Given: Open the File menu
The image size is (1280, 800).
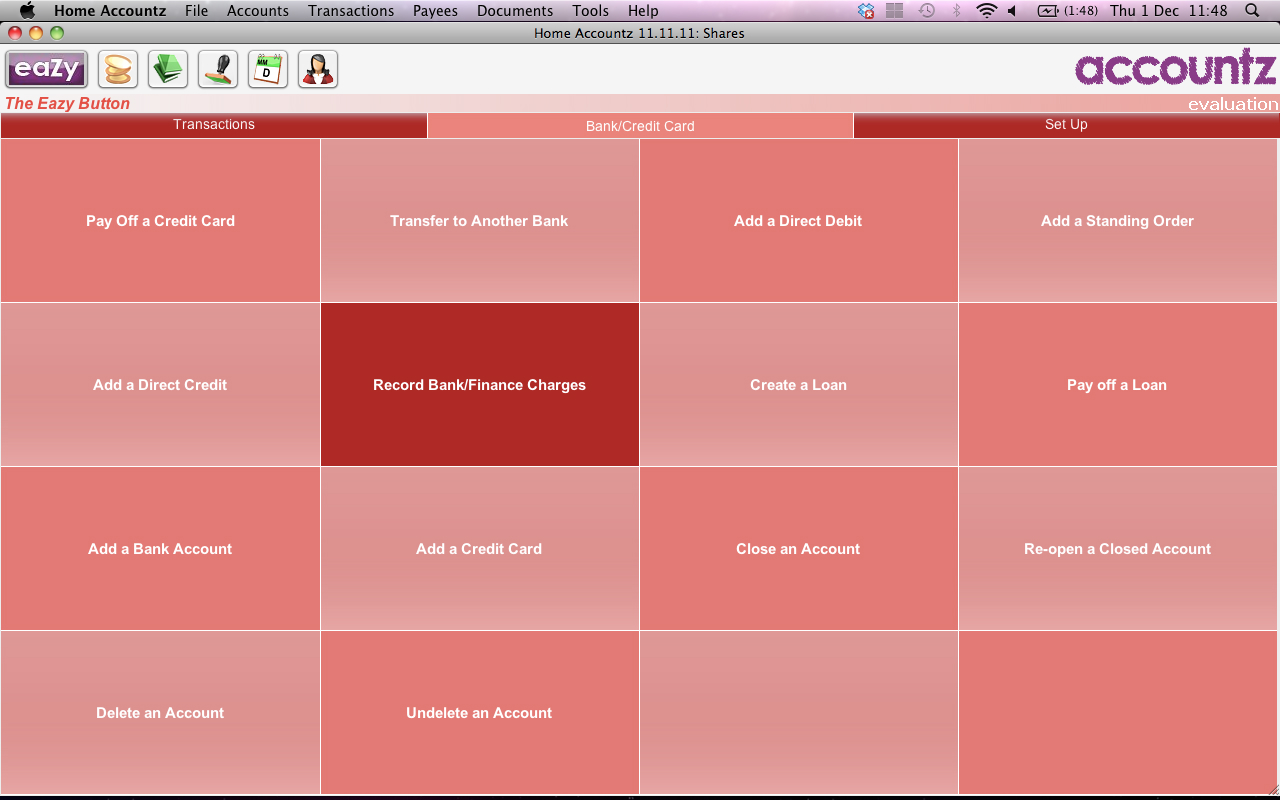Looking at the screenshot, I should 196,11.
